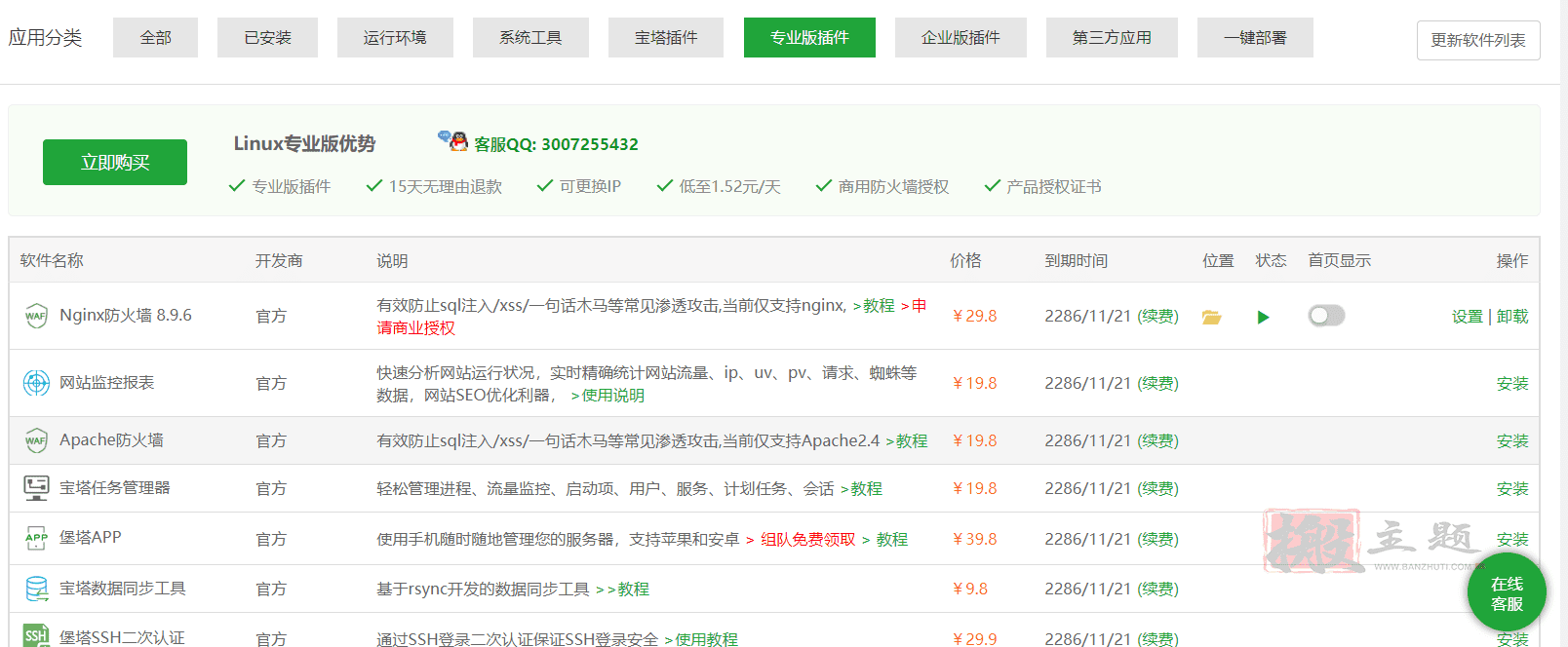
Task: Select the 已安装 category tab
Action: click(267, 37)
